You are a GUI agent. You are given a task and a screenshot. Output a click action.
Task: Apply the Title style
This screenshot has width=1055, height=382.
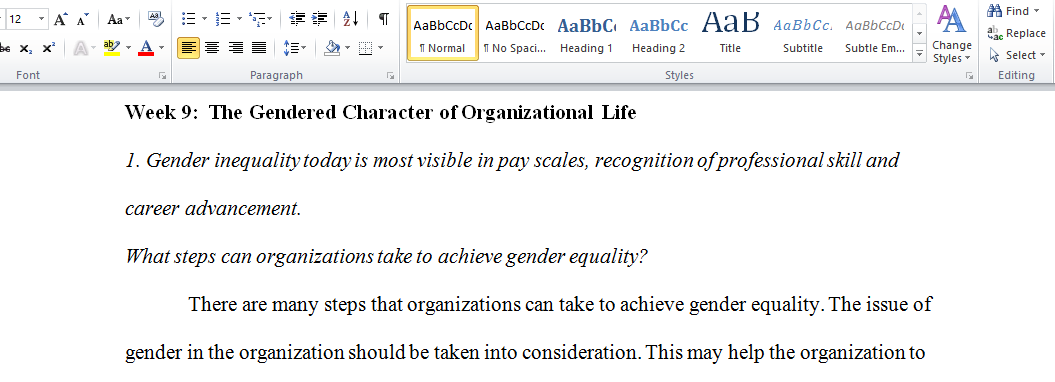pos(730,33)
